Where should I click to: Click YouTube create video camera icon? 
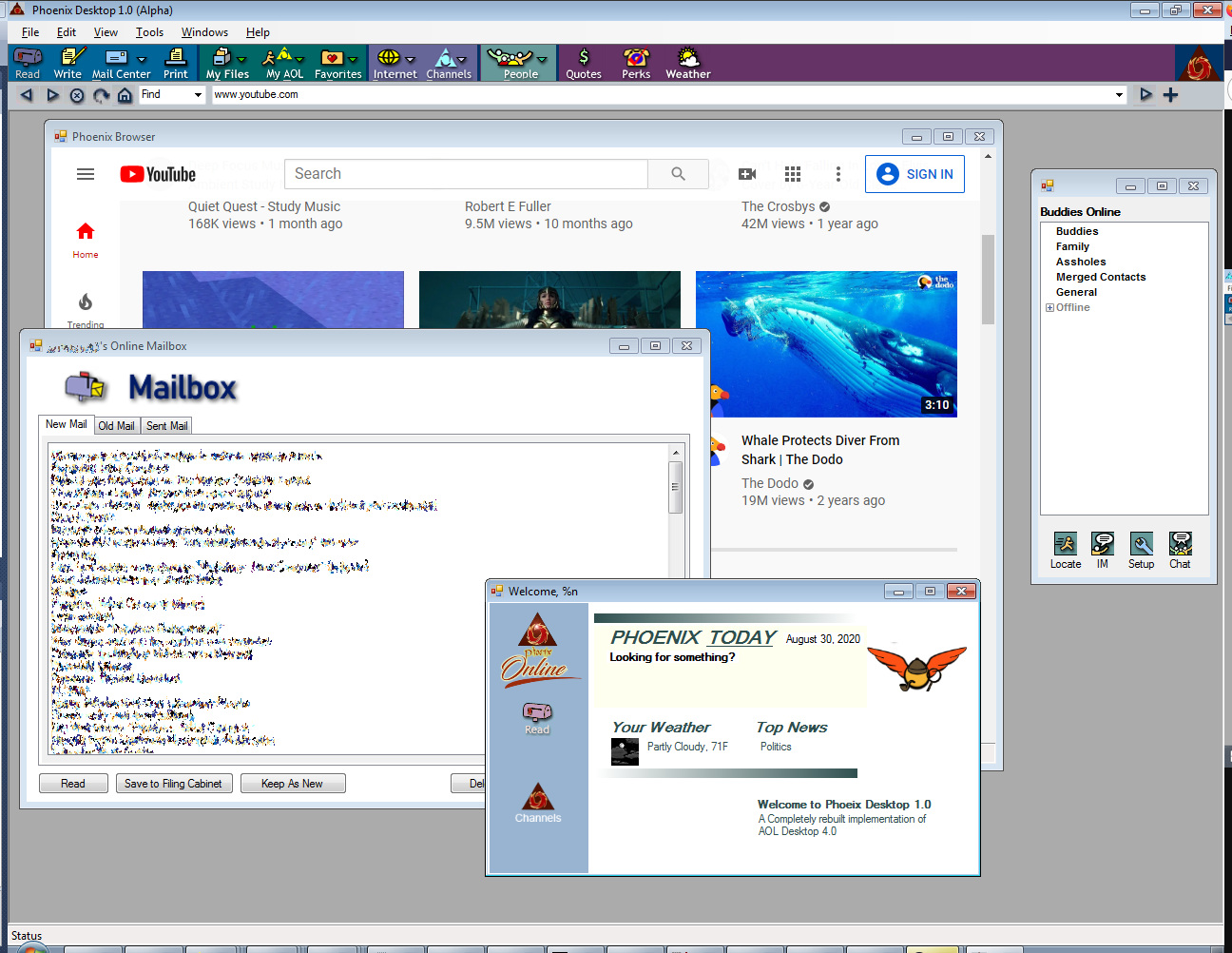point(747,174)
